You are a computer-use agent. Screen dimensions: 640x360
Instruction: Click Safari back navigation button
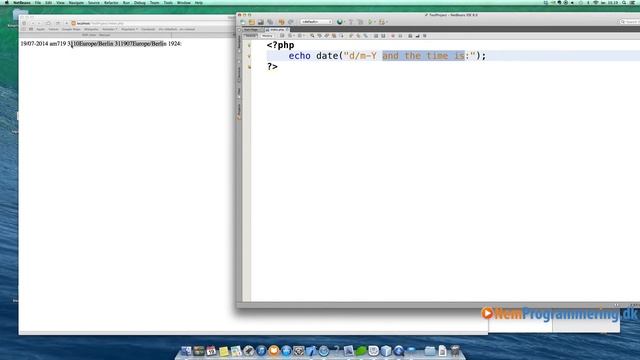pyautogui.click(x=32, y=23)
